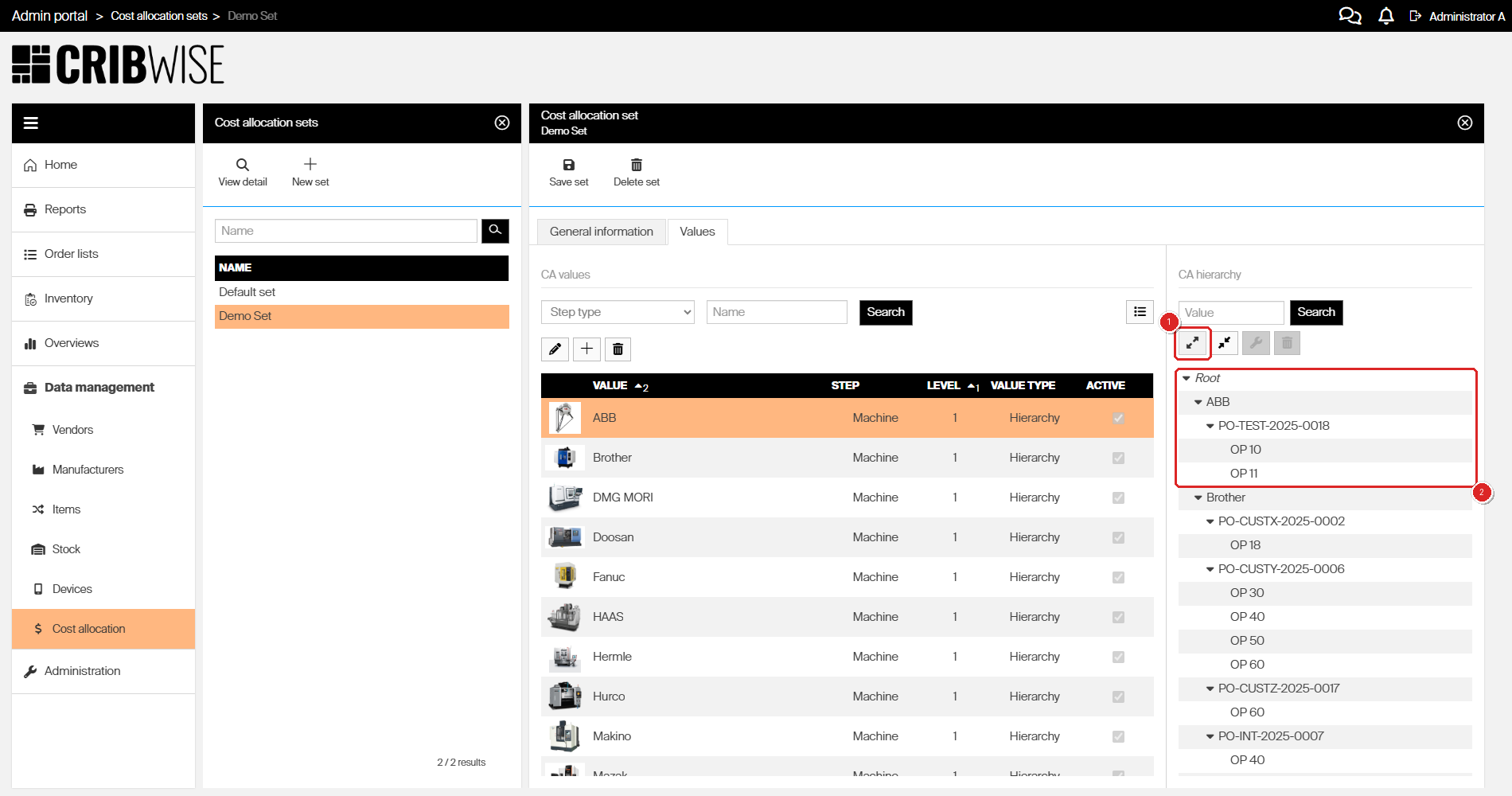Open the hamburger menu in sidebar
Viewport: 1512px width, 796px height.
tap(31, 123)
